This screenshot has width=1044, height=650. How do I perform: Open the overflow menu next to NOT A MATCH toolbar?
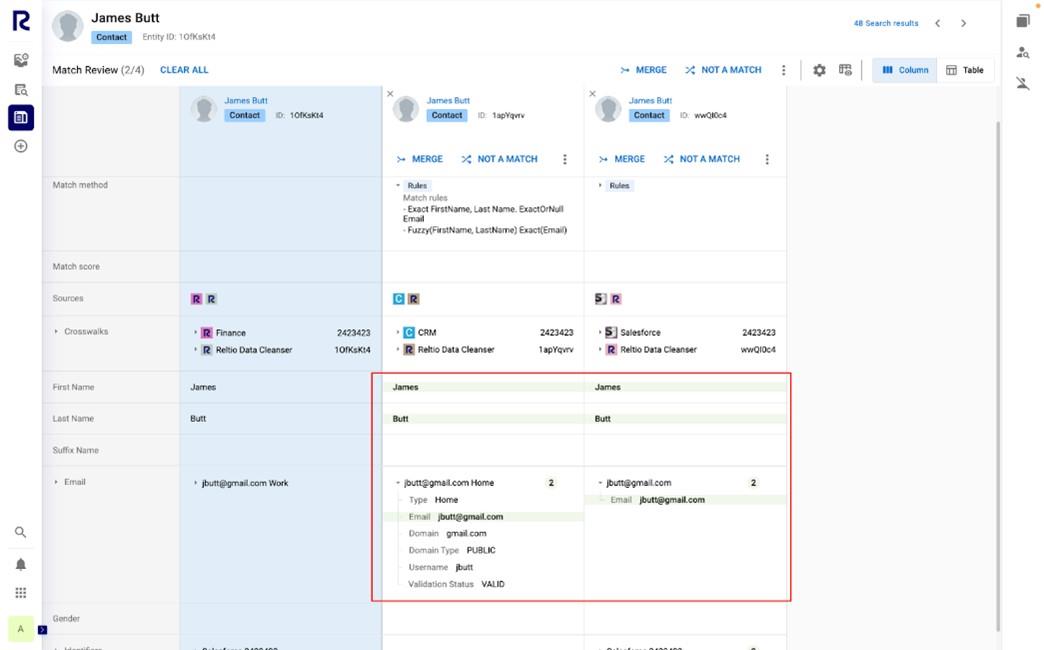point(786,69)
